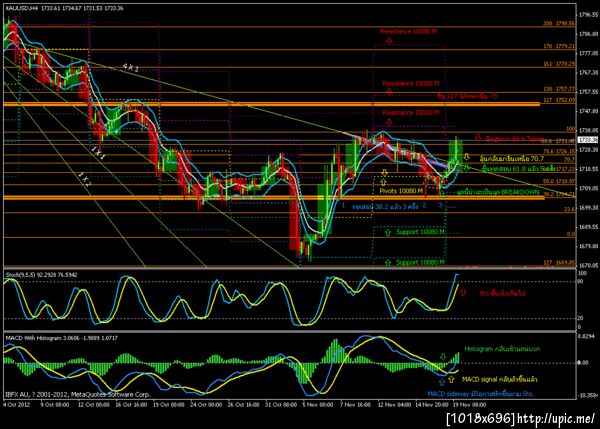Click the 1670.05 price axis label

tap(589, 265)
